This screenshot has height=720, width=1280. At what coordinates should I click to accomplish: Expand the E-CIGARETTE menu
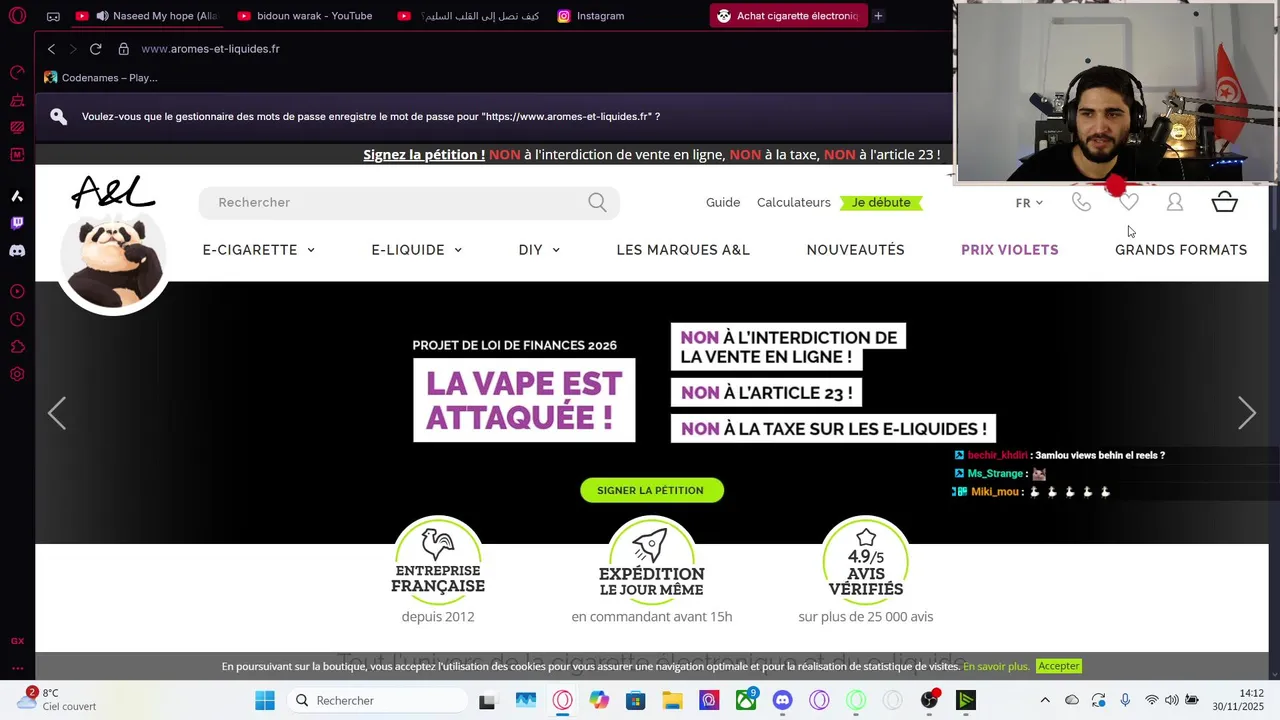click(x=259, y=250)
